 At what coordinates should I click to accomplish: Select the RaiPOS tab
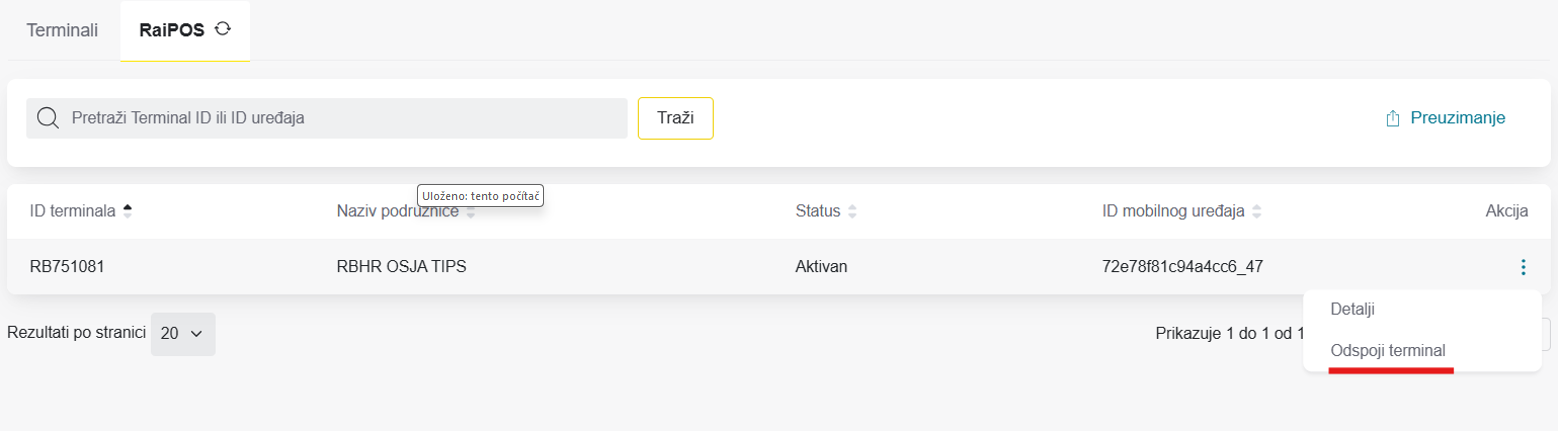tap(184, 30)
